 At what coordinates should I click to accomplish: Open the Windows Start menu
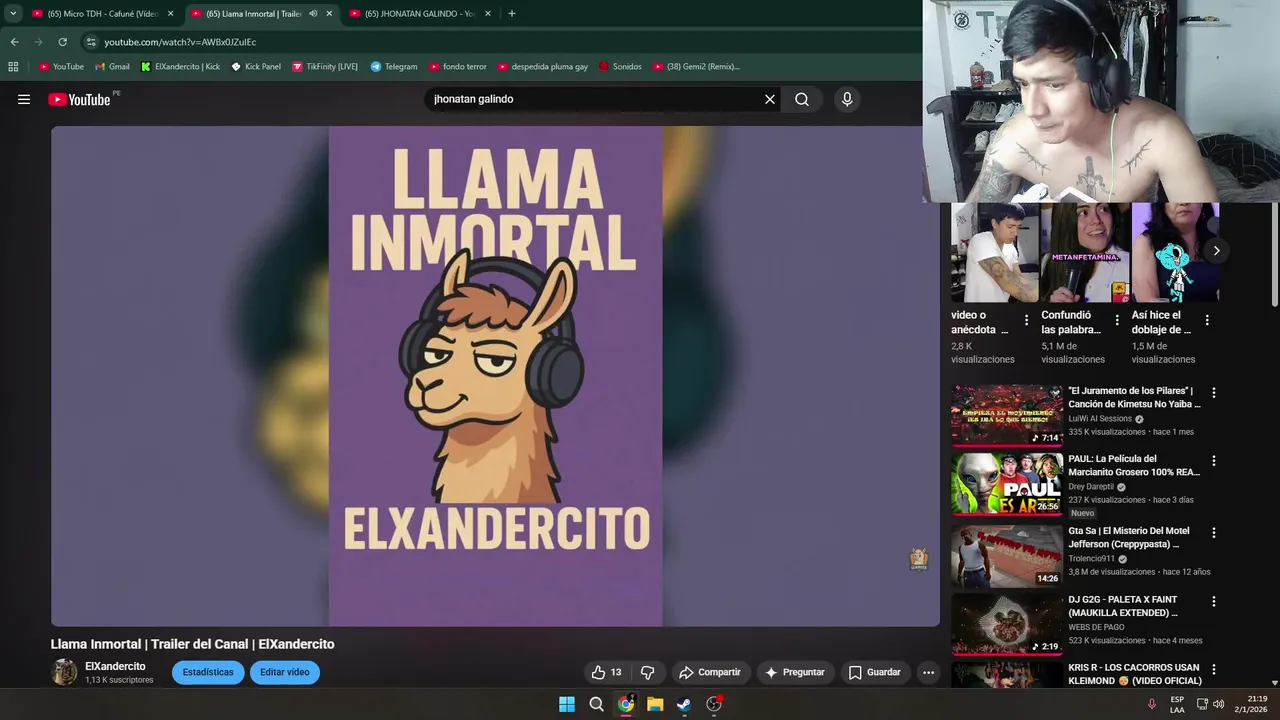[x=567, y=704]
